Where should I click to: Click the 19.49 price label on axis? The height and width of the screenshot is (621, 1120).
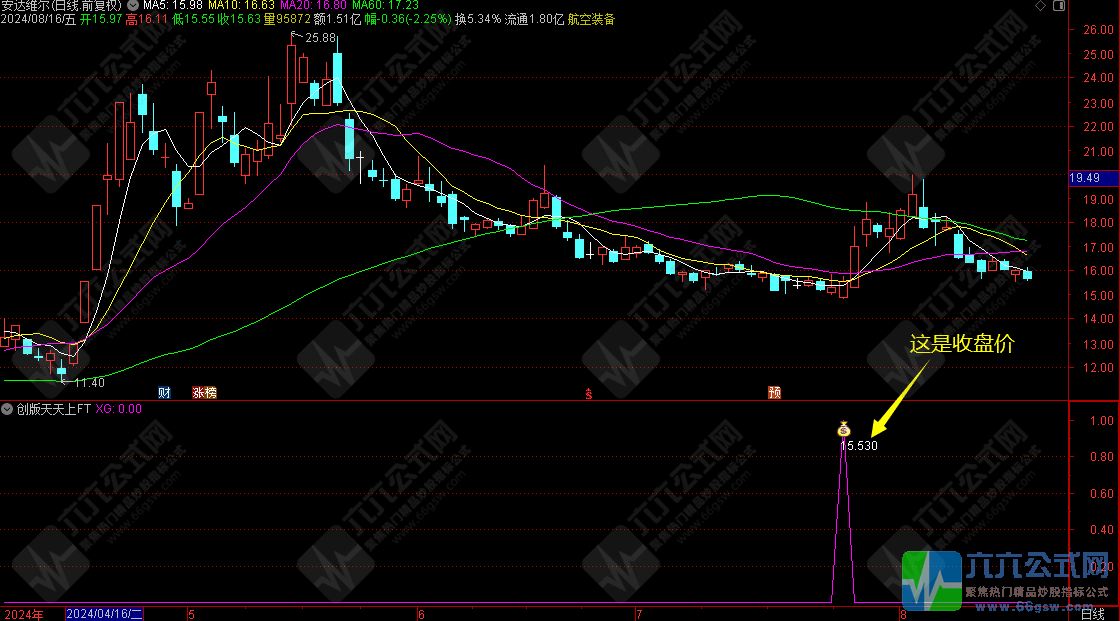(1085, 178)
